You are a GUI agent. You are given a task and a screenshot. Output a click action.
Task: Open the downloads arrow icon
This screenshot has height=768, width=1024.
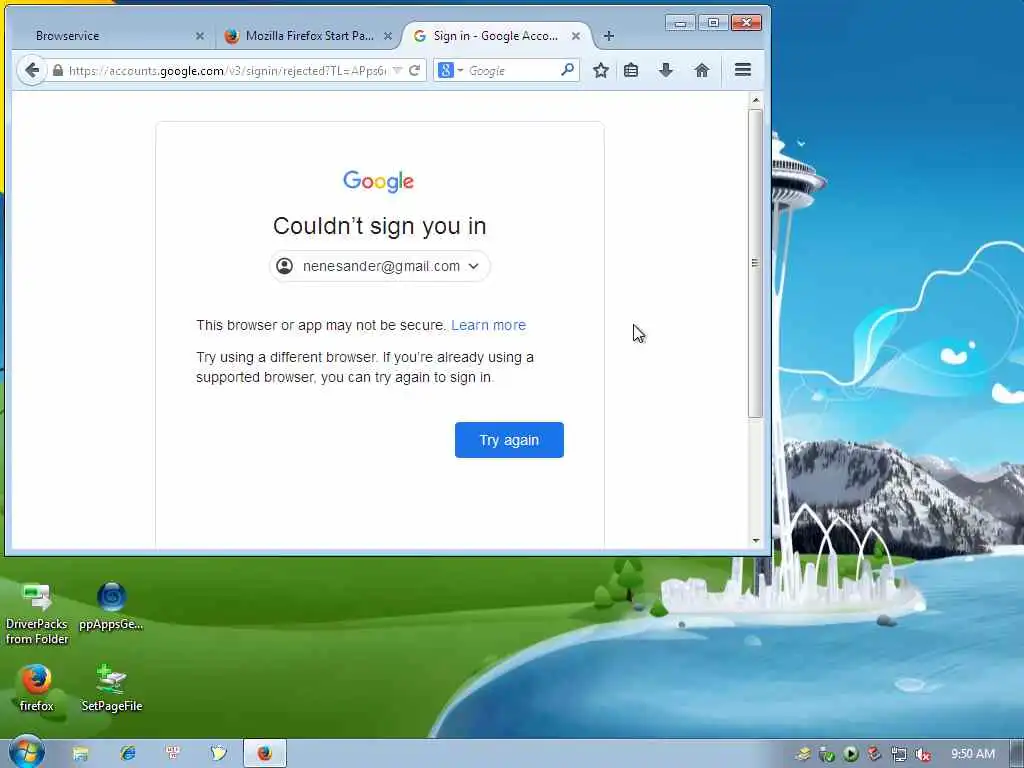(665, 71)
